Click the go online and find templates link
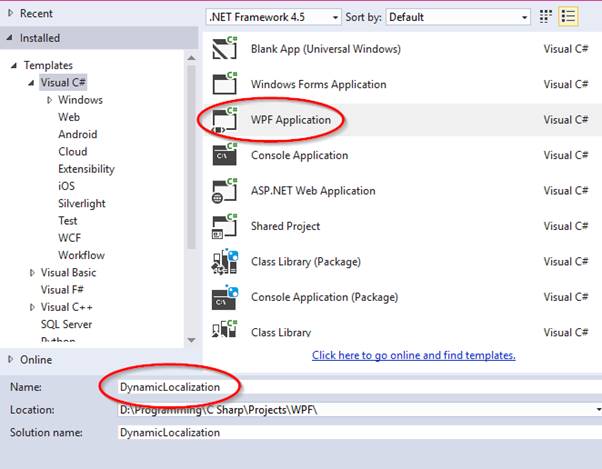The image size is (602, 469). coord(413,355)
